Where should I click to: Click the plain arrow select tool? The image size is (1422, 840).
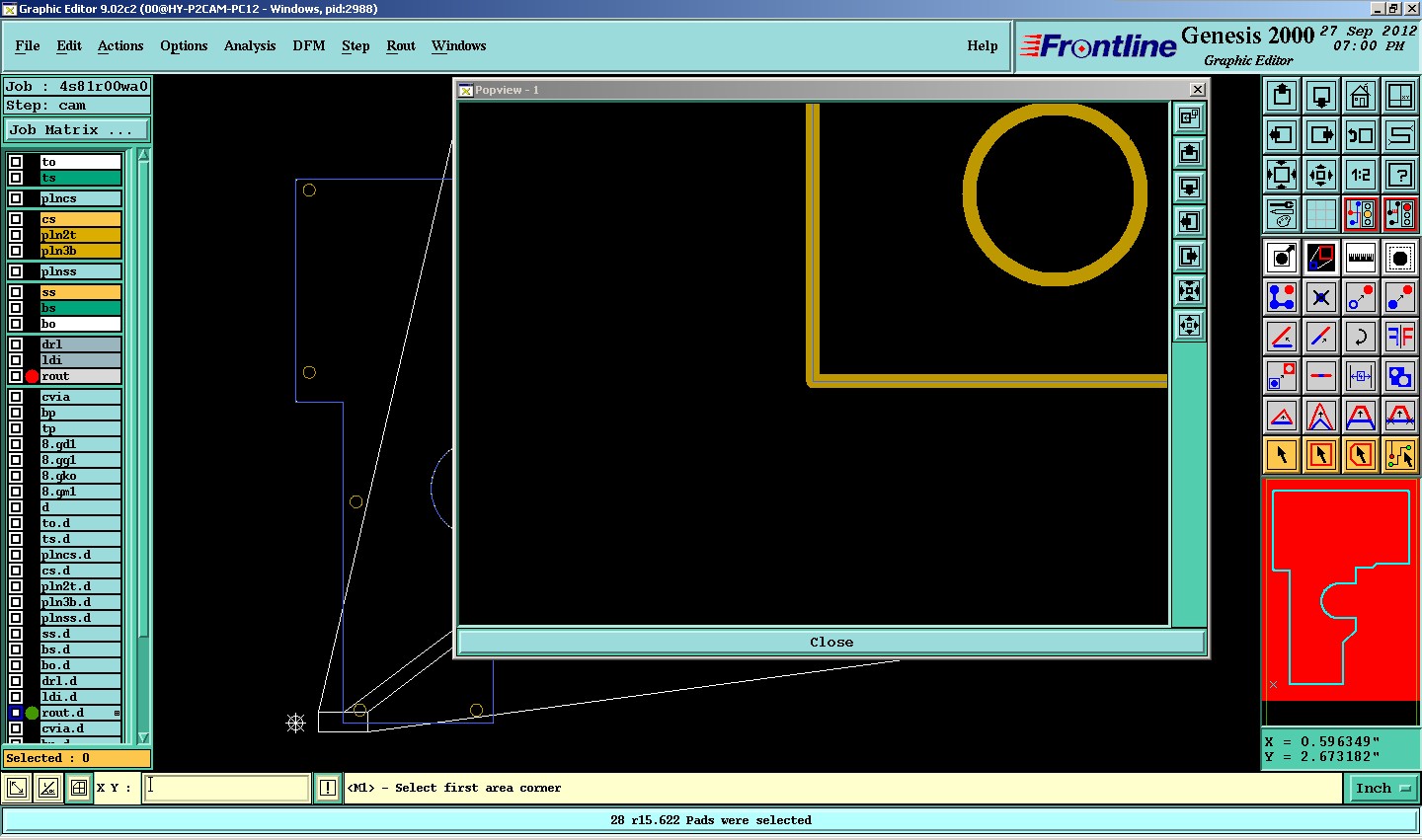1282,455
